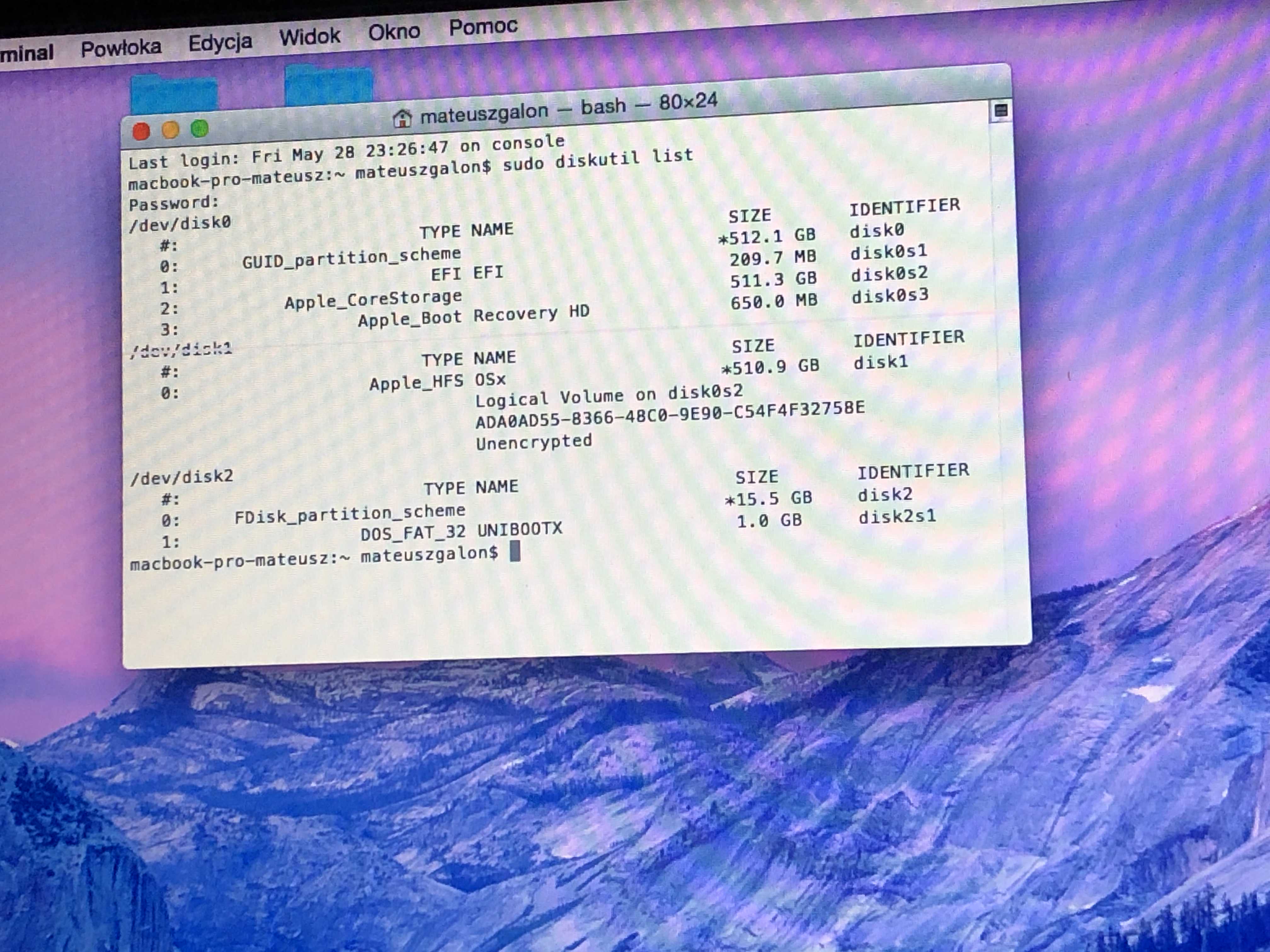Click the window title mateuszgalon — bash — 80×24
Image resolution: width=1270 pixels, height=952 pixels.
[x=569, y=108]
